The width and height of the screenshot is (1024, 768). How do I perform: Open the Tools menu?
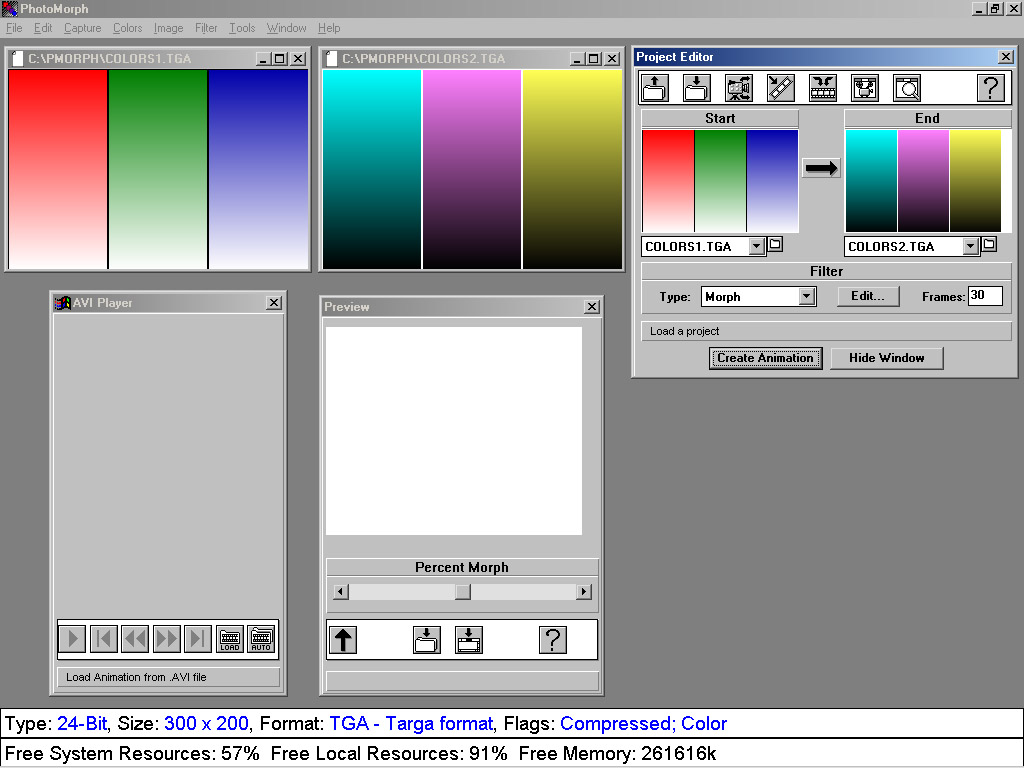click(x=242, y=28)
